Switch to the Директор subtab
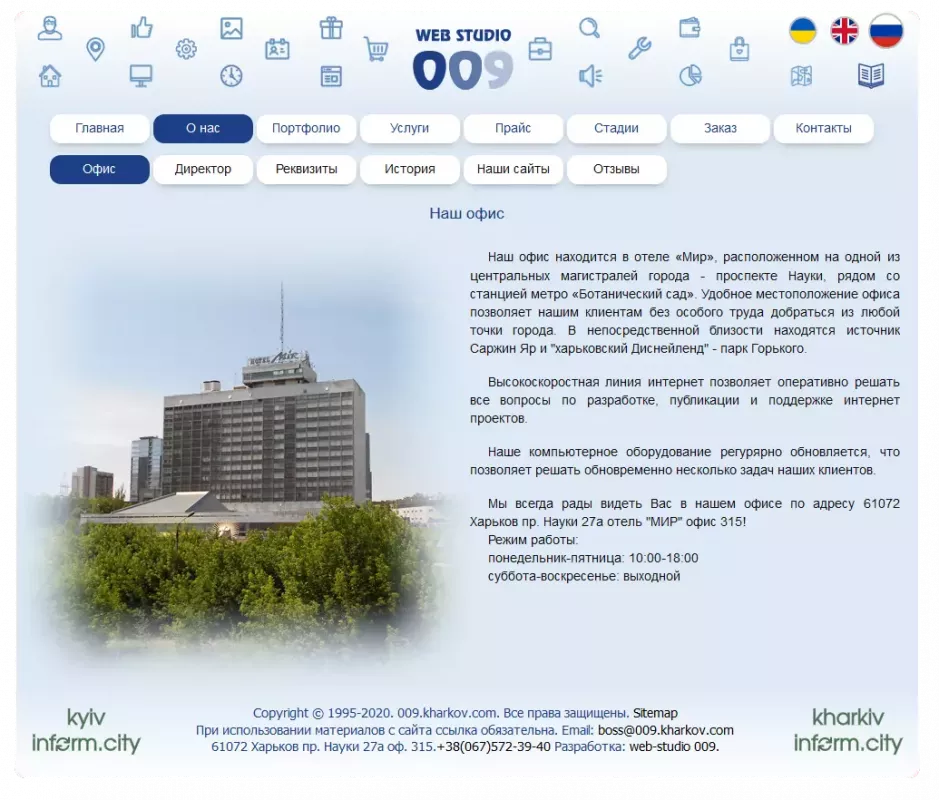Screen dimensions: 939x800 coord(203,170)
